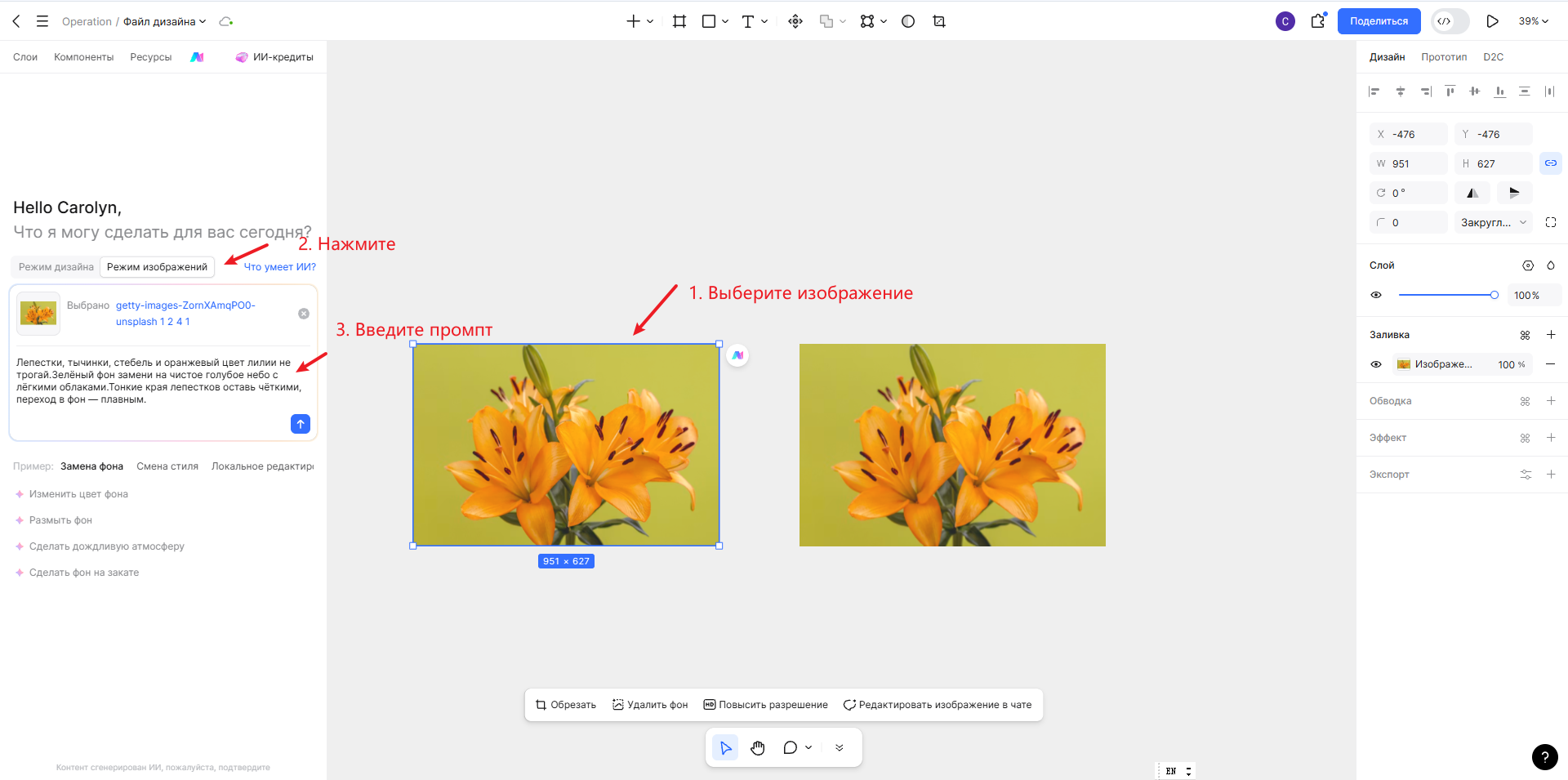The image size is (1568, 780).
Task: Click the Share button (Поделиться)
Action: [x=1379, y=21]
